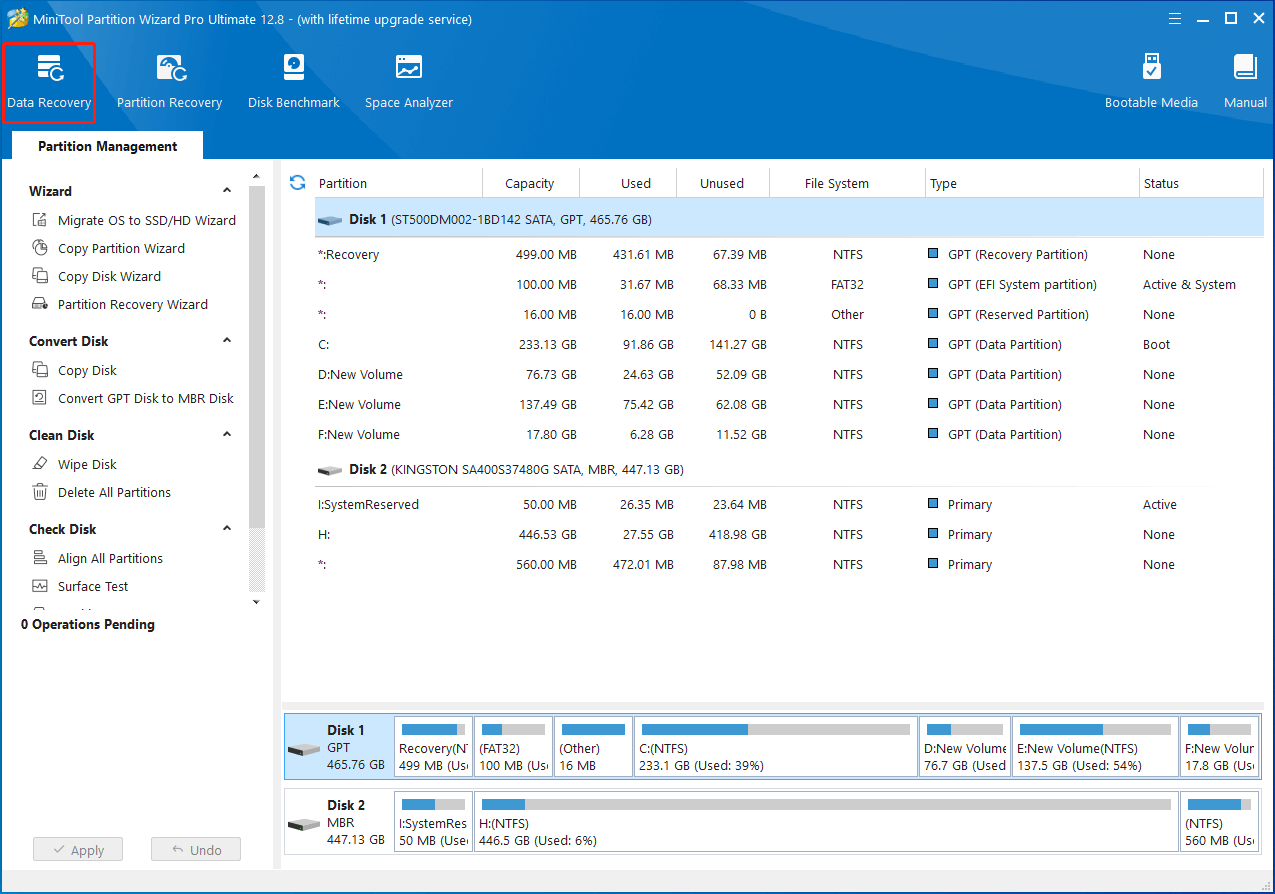Select Wipe Disk
This screenshot has width=1275, height=894.
[74, 464]
